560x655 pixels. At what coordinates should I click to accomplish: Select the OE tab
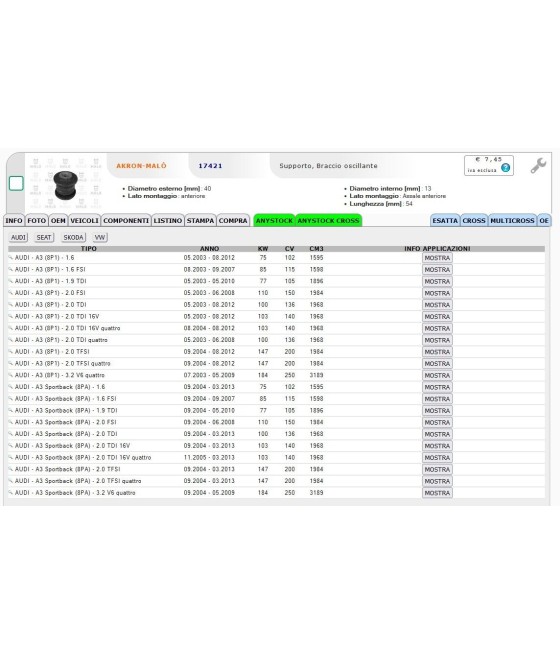point(544,221)
